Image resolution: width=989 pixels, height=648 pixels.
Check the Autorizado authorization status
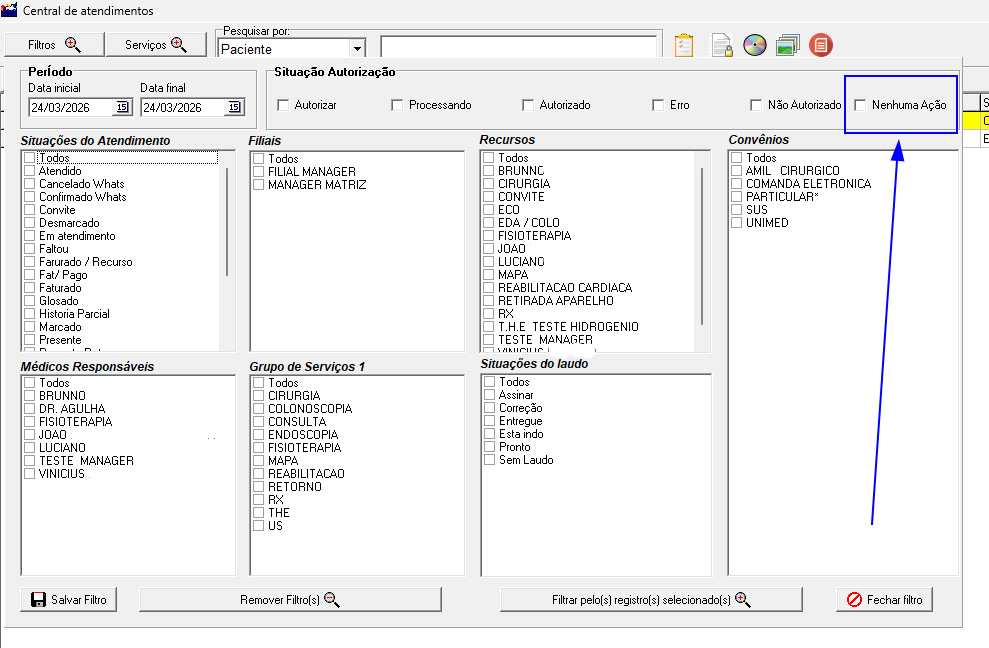(529, 105)
